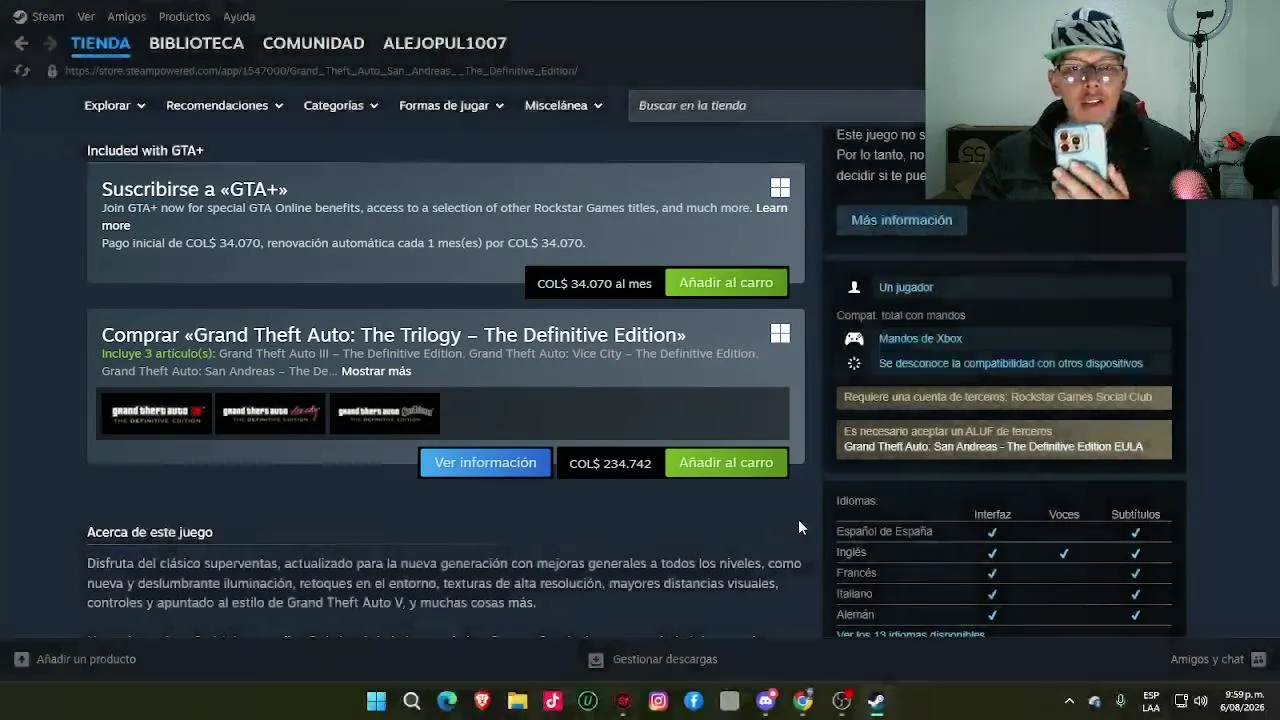The image size is (1280, 720).
Task: Open the ALEJOPUL1007 profile tab
Action: click(x=445, y=43)
